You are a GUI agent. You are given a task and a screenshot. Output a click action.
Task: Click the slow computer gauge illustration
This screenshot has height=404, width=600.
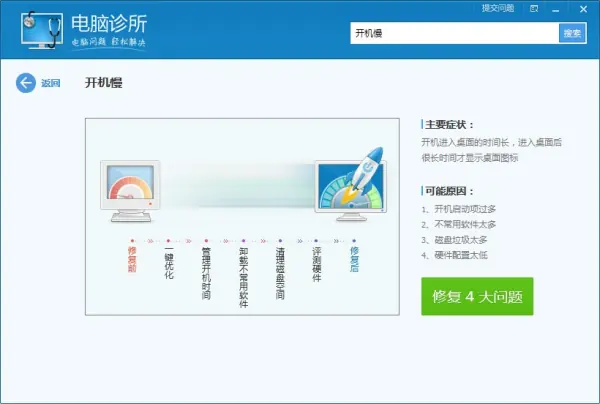tap(131, 191)
